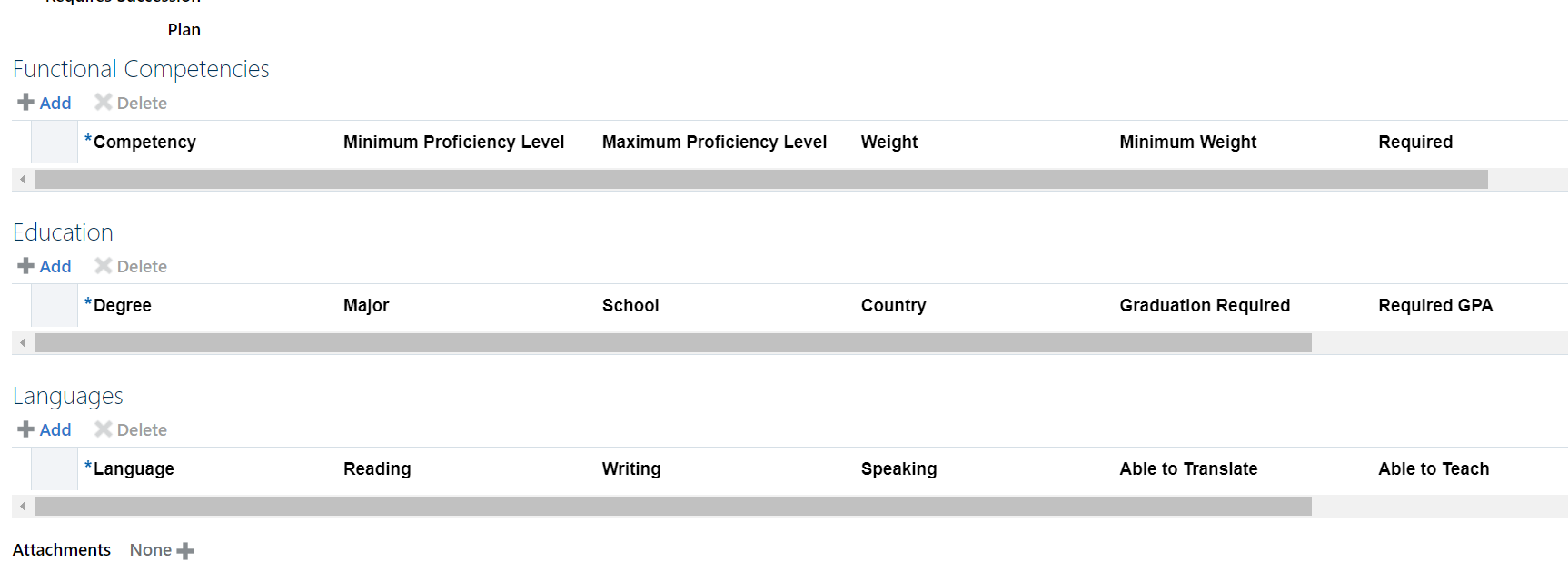Click the Add plus icon under Functional Competencies
Viewport: 1568px width, 562px height.
[25, 102]
